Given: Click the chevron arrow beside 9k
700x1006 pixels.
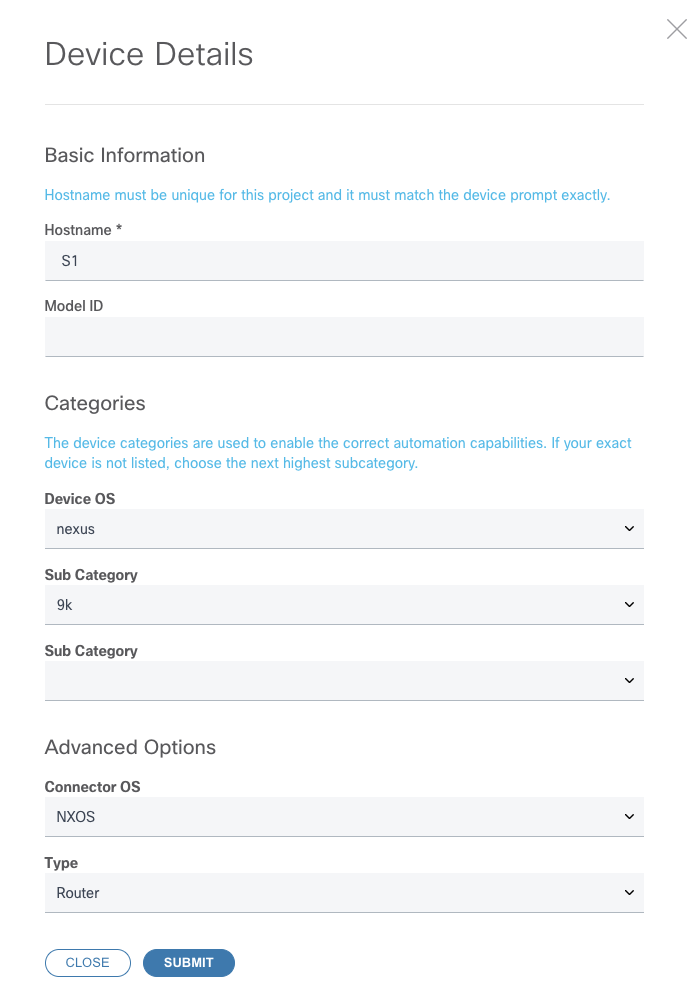Looking at the screenshot, I should (x=629, y=605).
